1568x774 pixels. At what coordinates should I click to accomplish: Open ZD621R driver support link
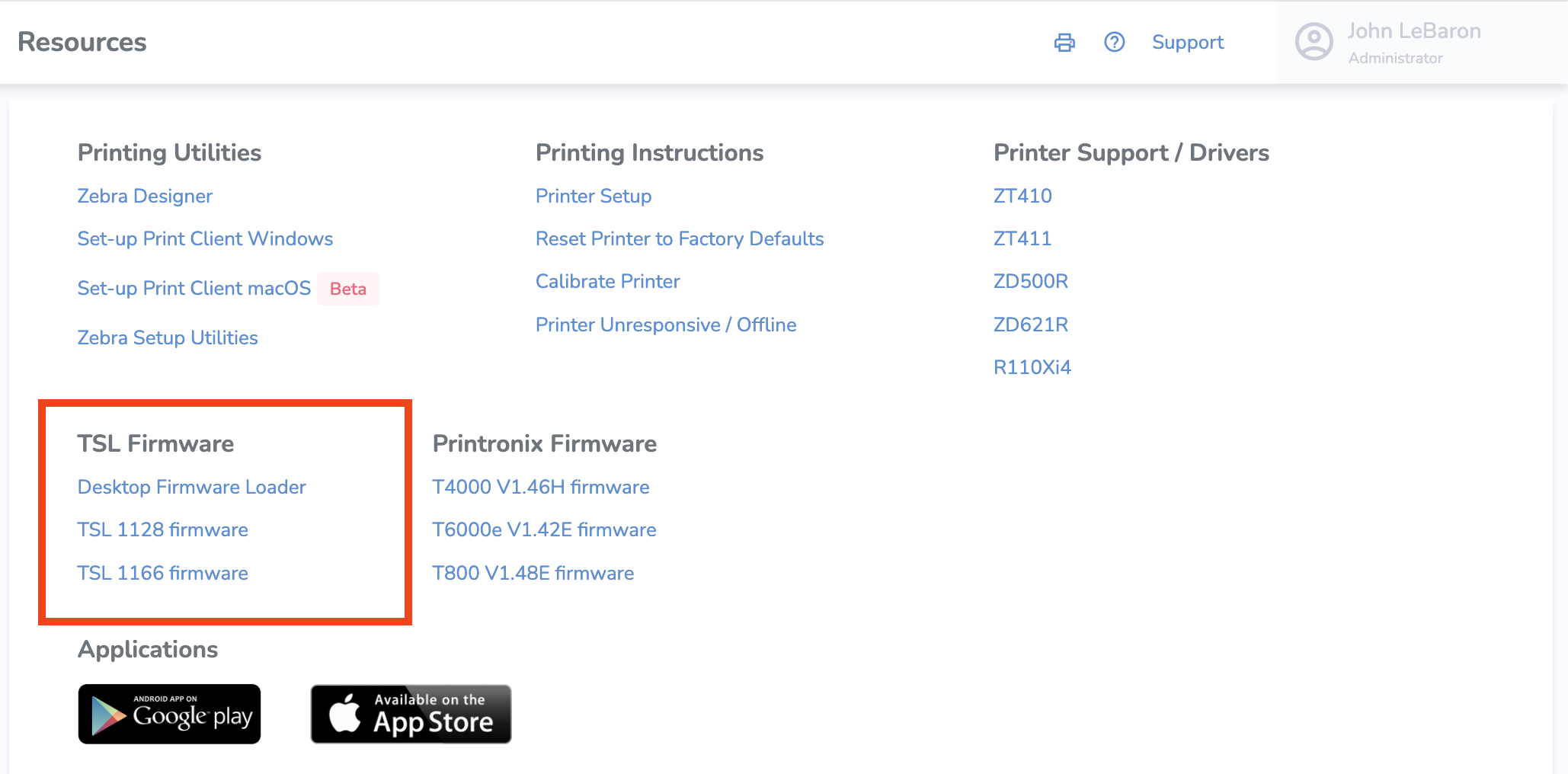[x=1030, y=325]
